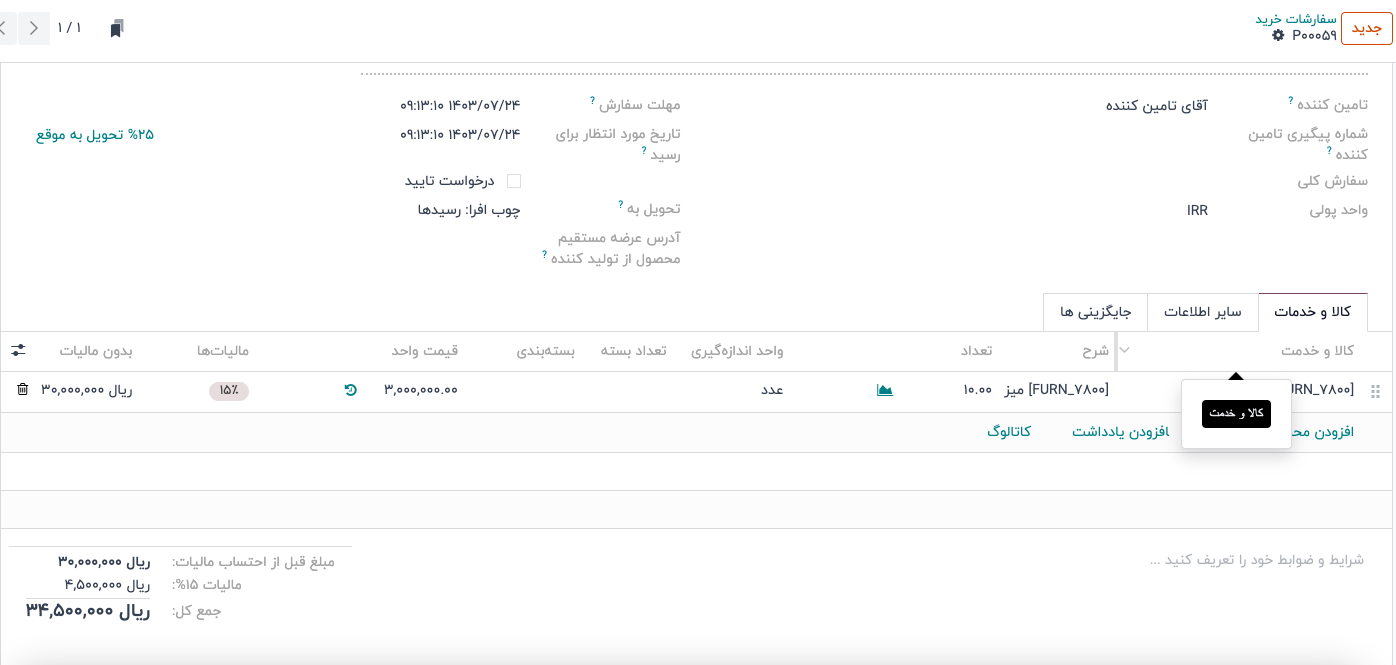This screenshot has width=1396, height=665.
Task: Go to the previous record with the pager arrow
Action: pos(5,28)
